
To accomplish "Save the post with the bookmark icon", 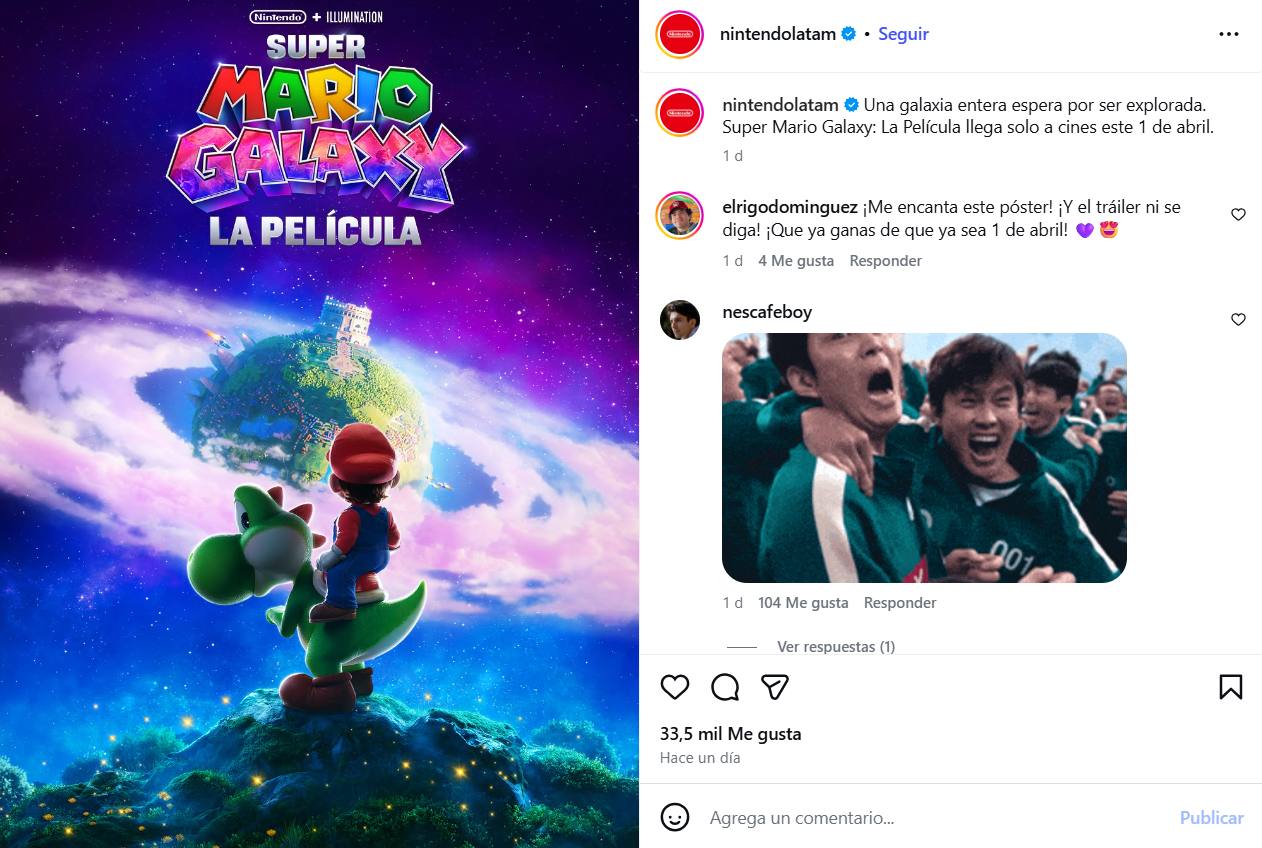I will pos(1231,687).
